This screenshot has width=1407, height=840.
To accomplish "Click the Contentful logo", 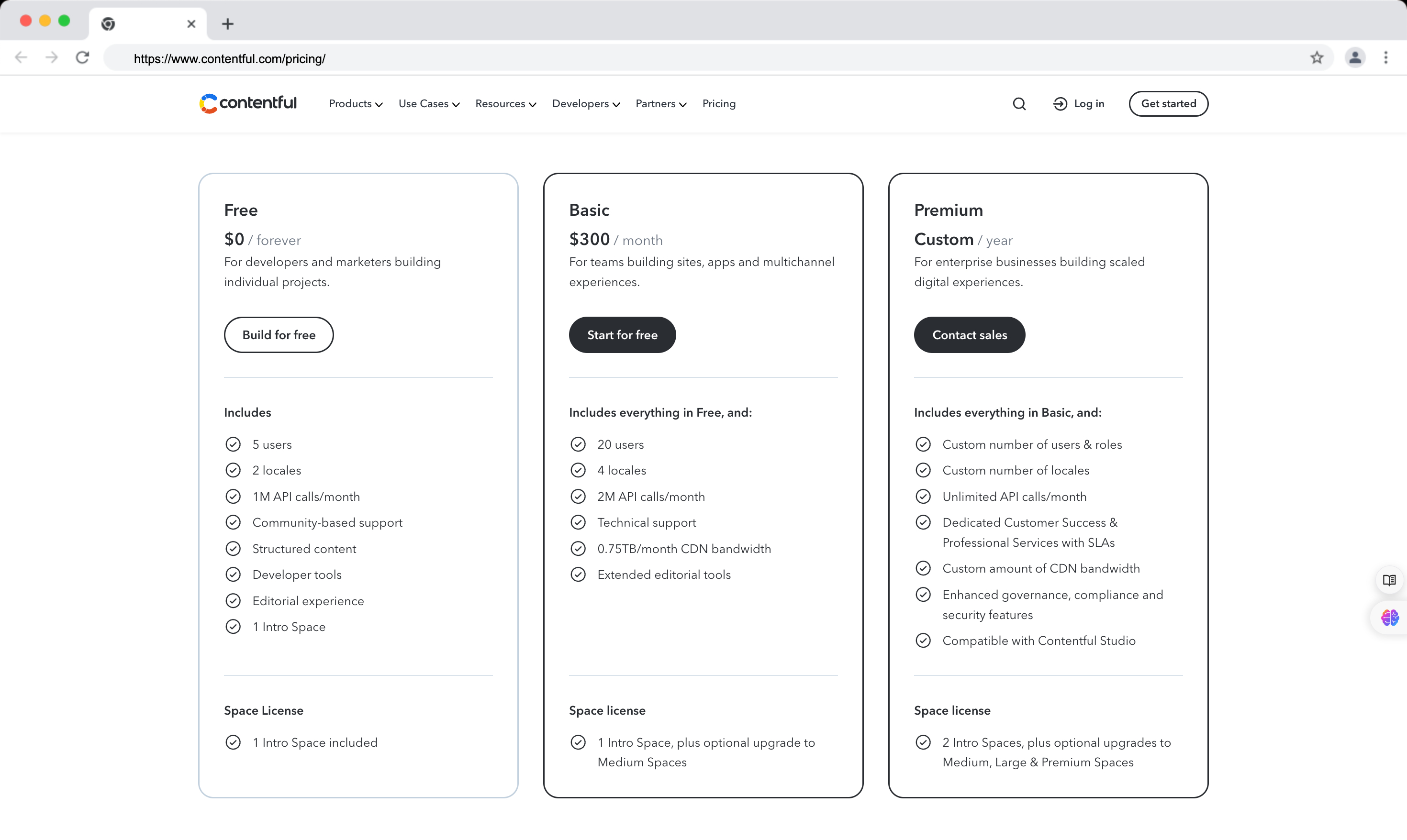I will (247, 103).
